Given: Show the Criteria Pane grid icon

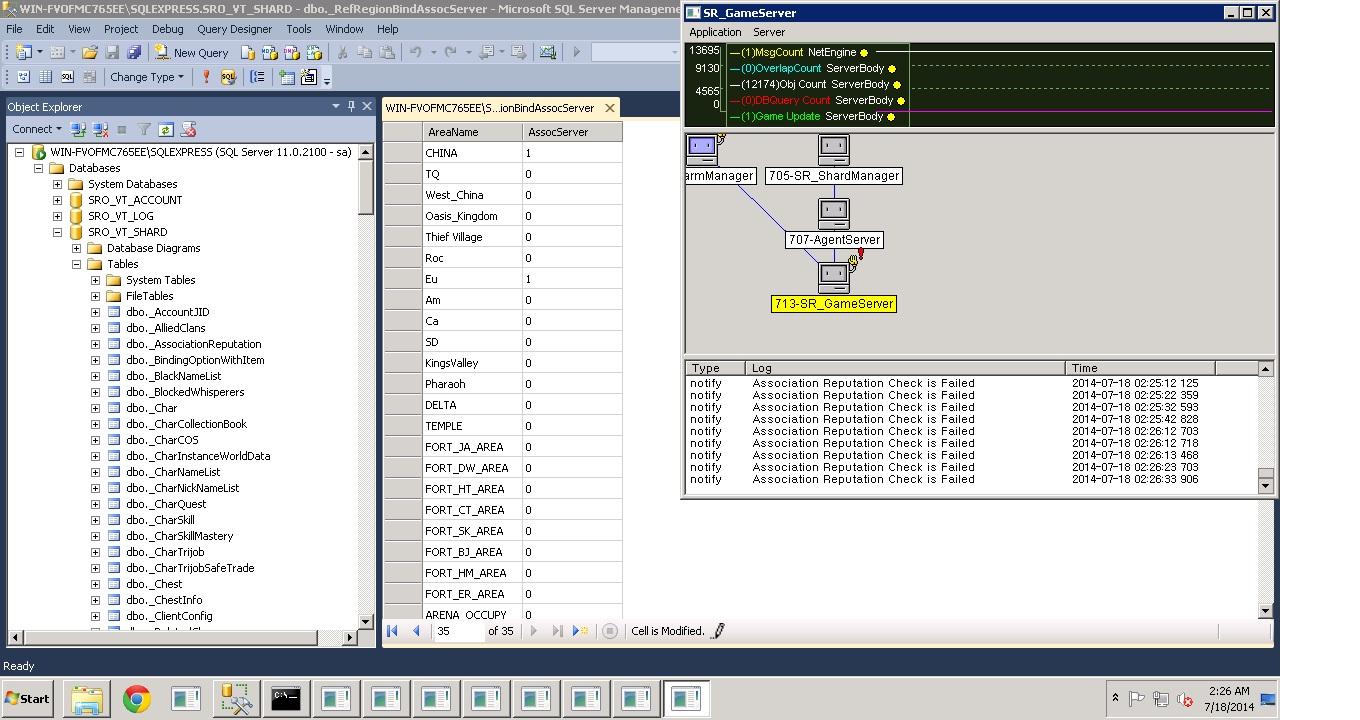Looking at the screenshot, I should [46, 77].
